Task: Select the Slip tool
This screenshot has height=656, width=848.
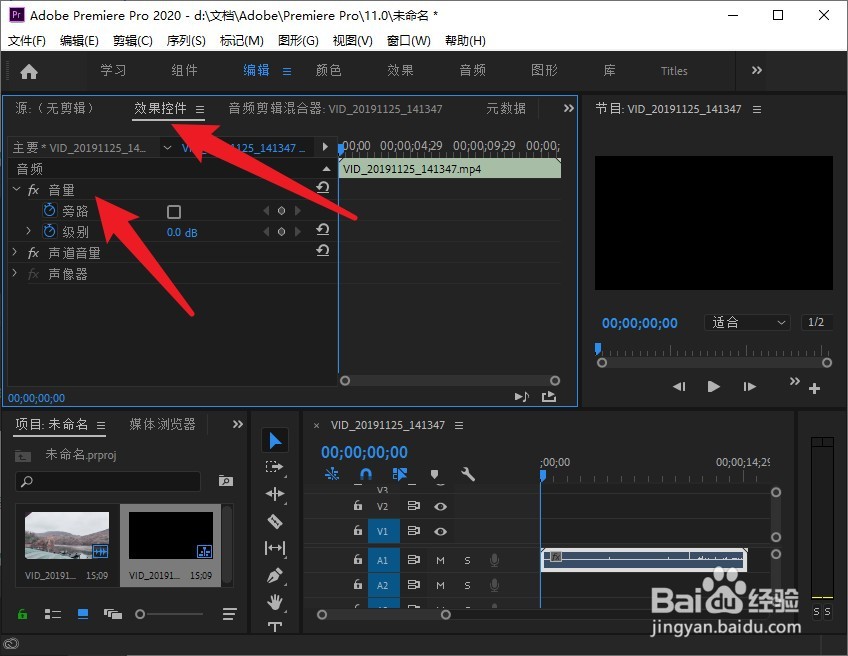Action: (x=275, y=548)
